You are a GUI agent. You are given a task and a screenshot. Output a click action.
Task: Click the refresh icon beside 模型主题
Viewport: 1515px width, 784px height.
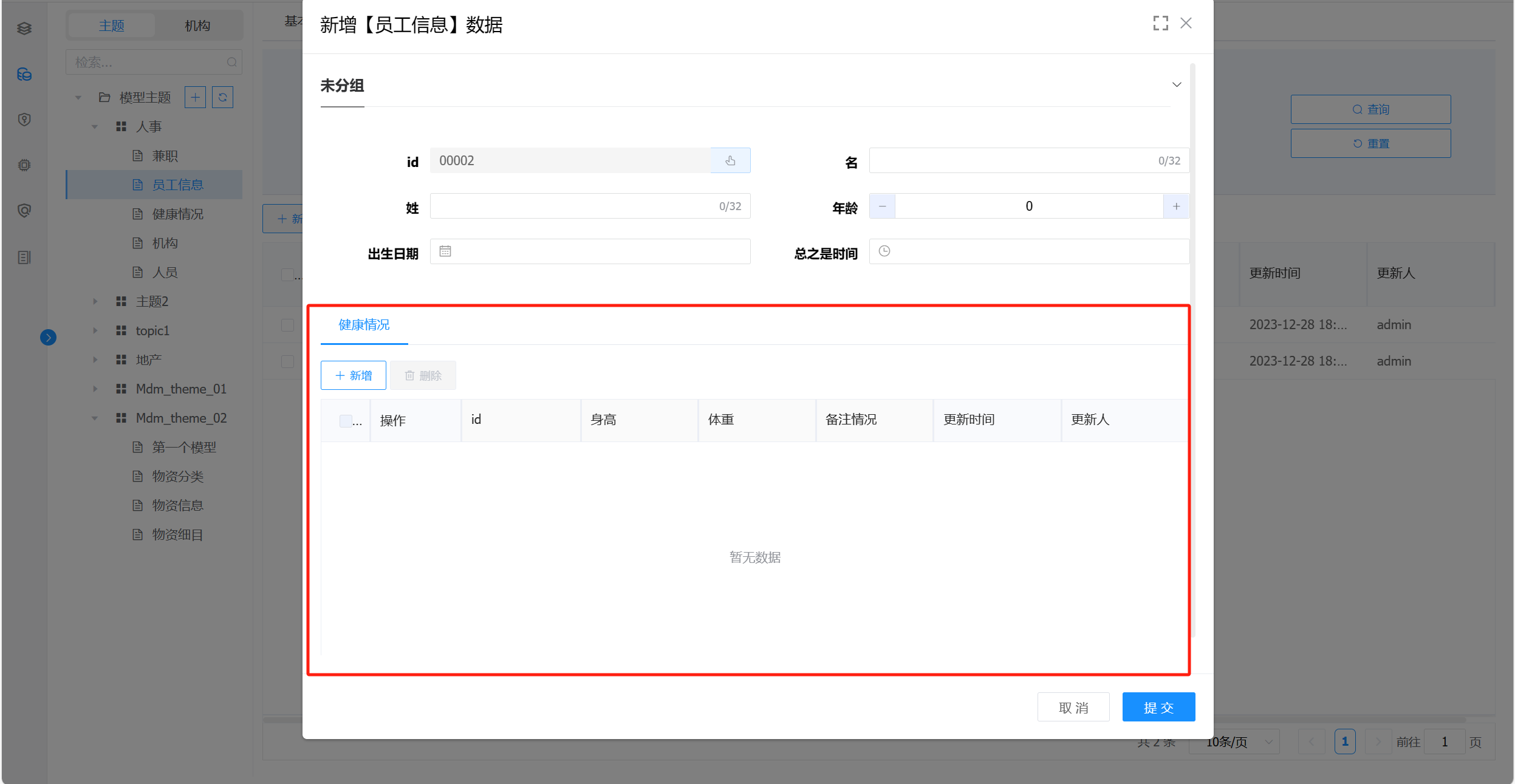(222, 97)
